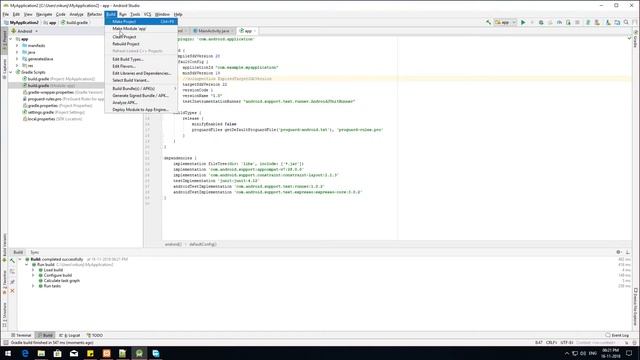
Task: Open the Structure side tool window
Action: pyautogui.click(x=4, y=315)
